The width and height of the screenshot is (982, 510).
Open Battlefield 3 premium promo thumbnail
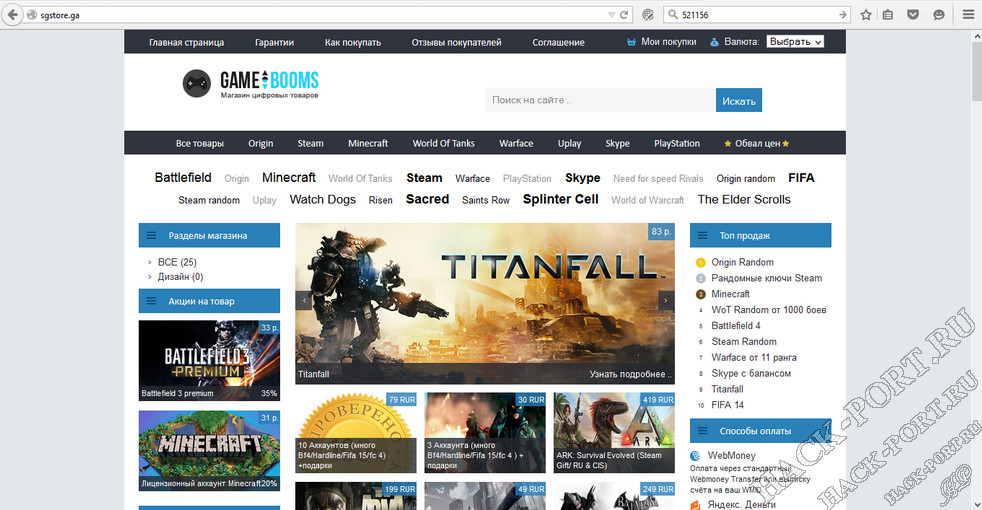pos(209,360)
